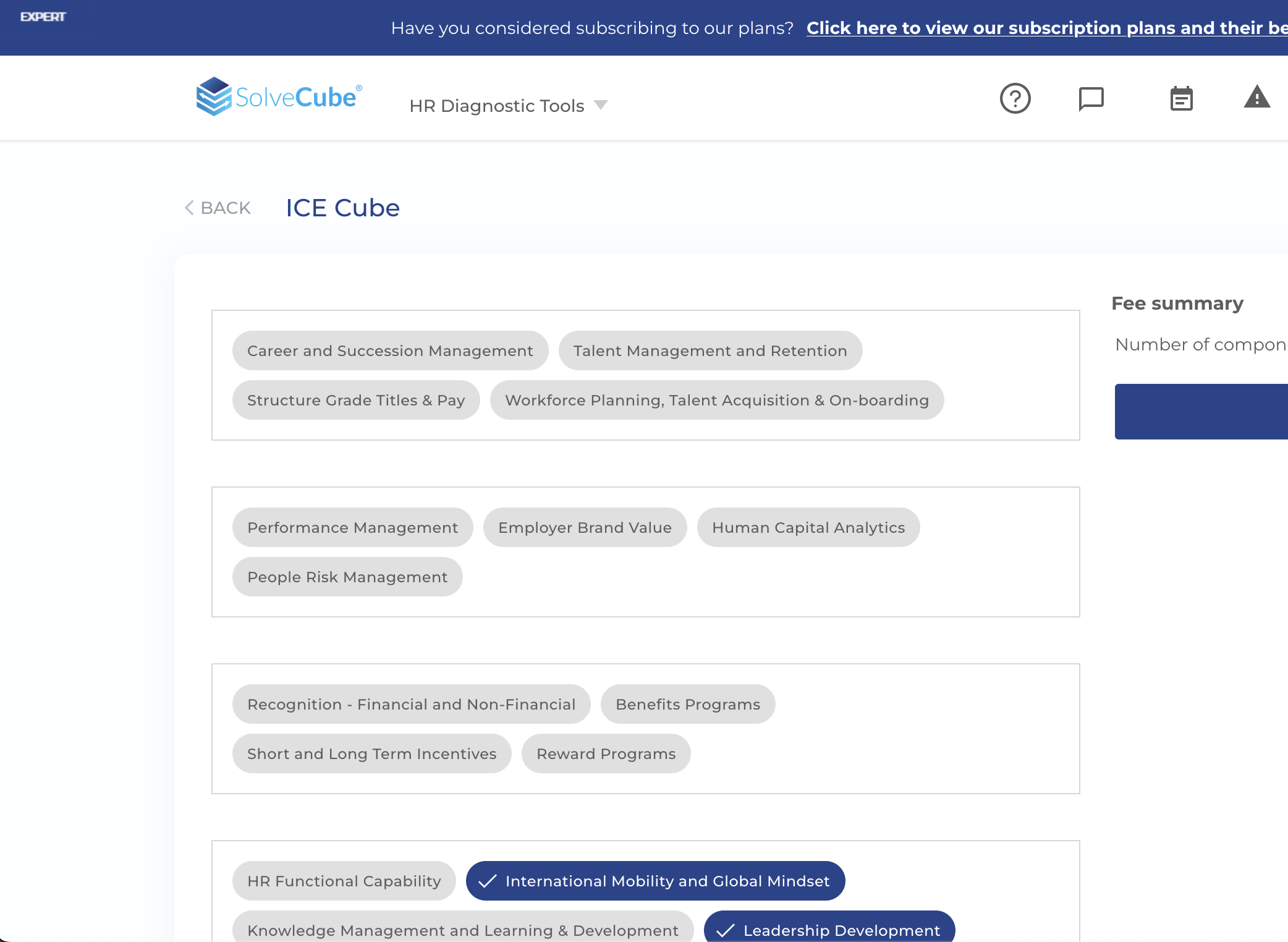Viewport: 1288px width, 942px height.
Task: Deselect the Leadership Development chip
Action: (829, 929)
